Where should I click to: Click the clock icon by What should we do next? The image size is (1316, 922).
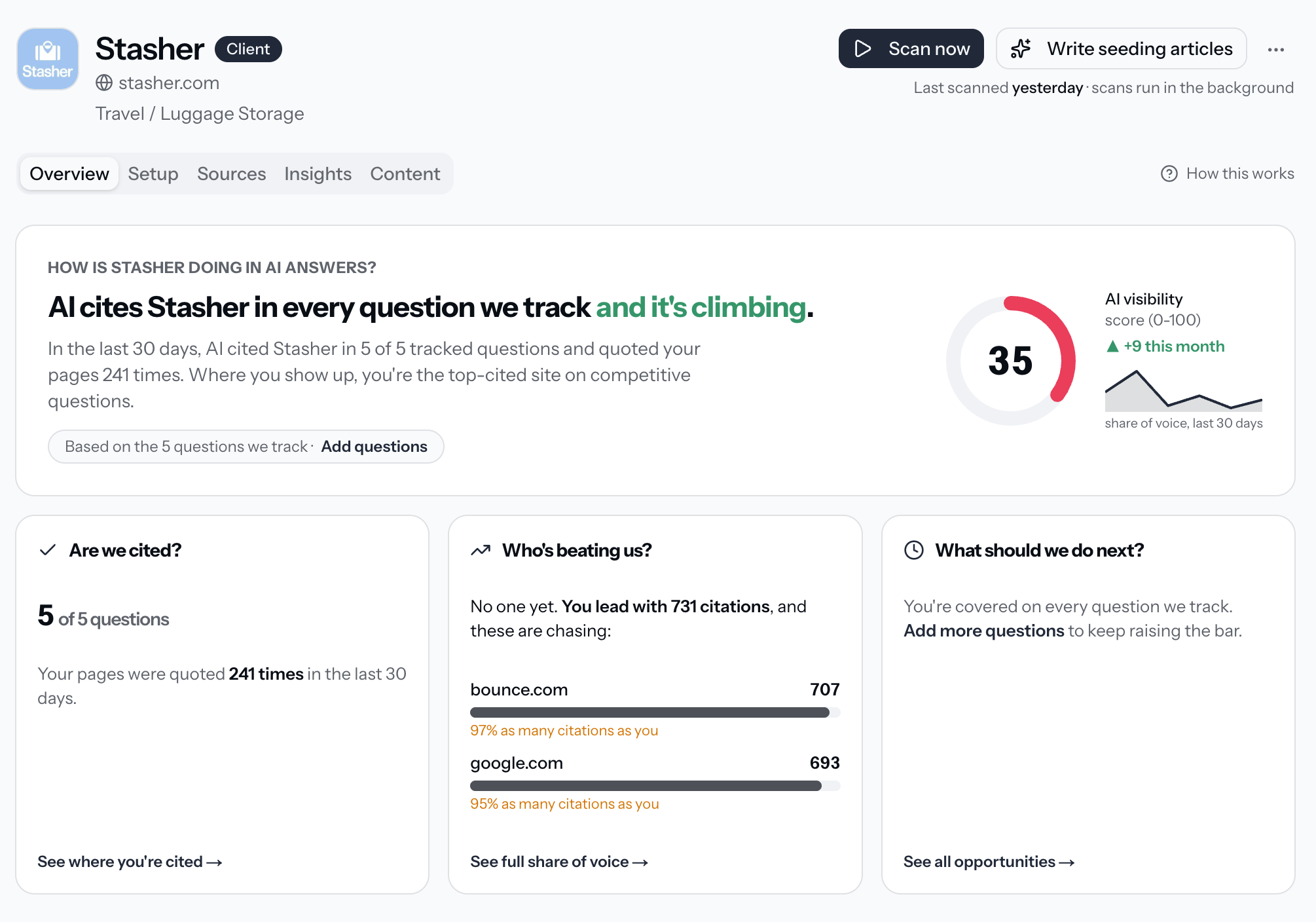point(914,550)
